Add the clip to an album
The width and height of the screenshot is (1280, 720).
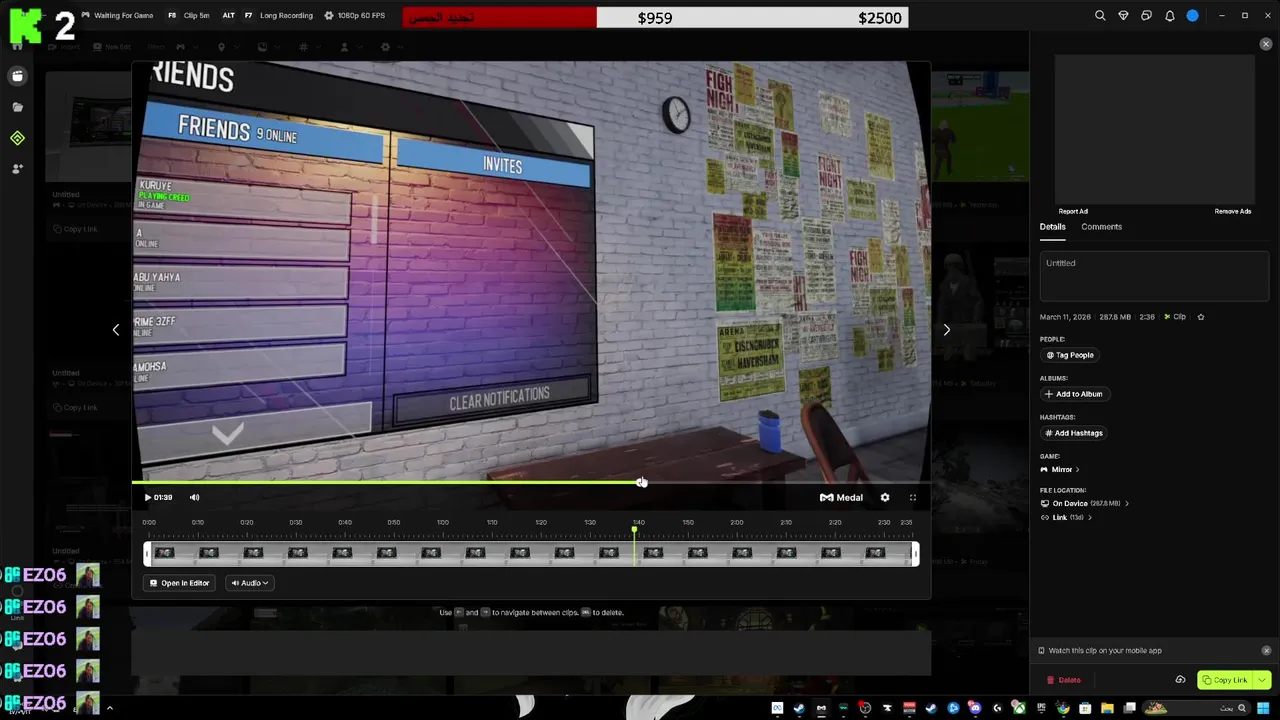1073,394
